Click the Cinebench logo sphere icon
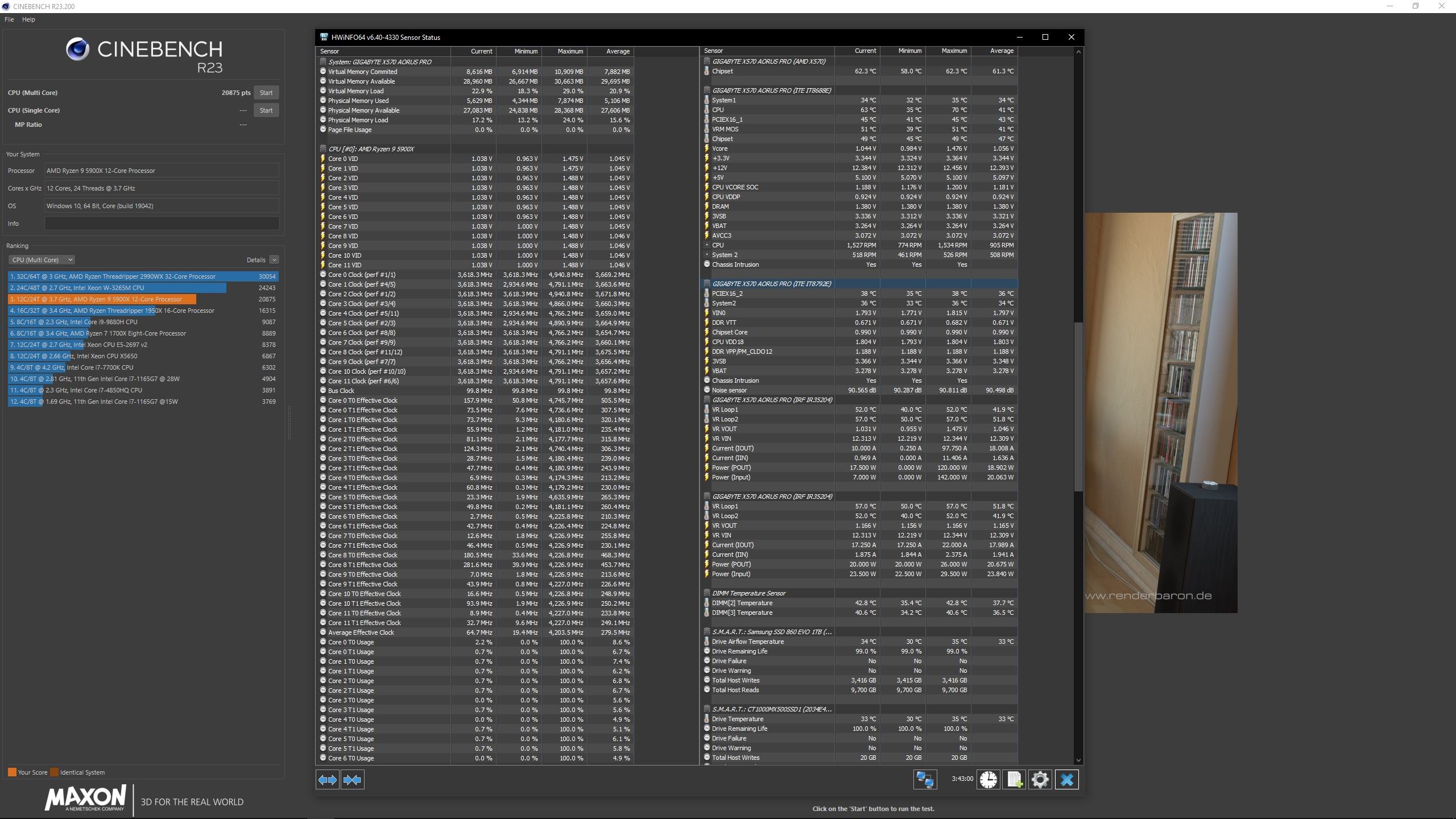This screenshot has height=819, width=1456. pyautogui.click(x=77, y=49)
